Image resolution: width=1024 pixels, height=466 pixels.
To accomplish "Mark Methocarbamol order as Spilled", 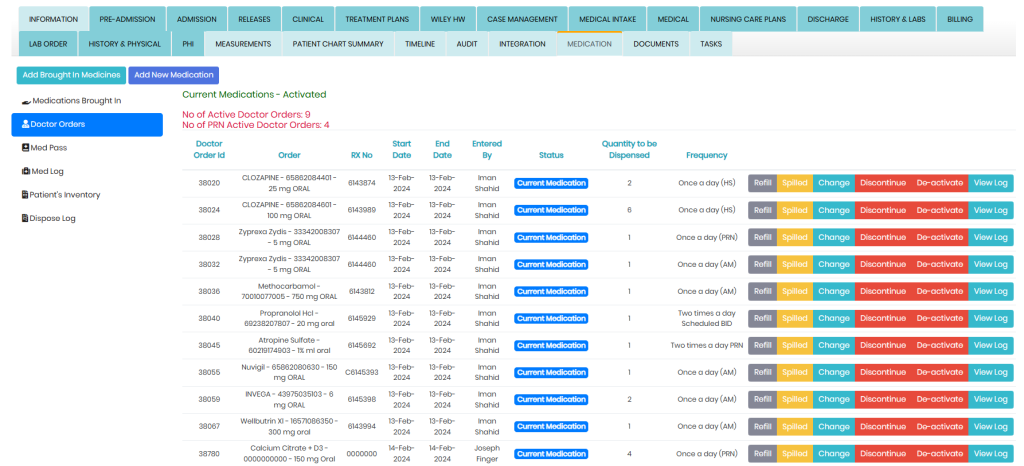I will pyautogui.click(x=795, y=291).
